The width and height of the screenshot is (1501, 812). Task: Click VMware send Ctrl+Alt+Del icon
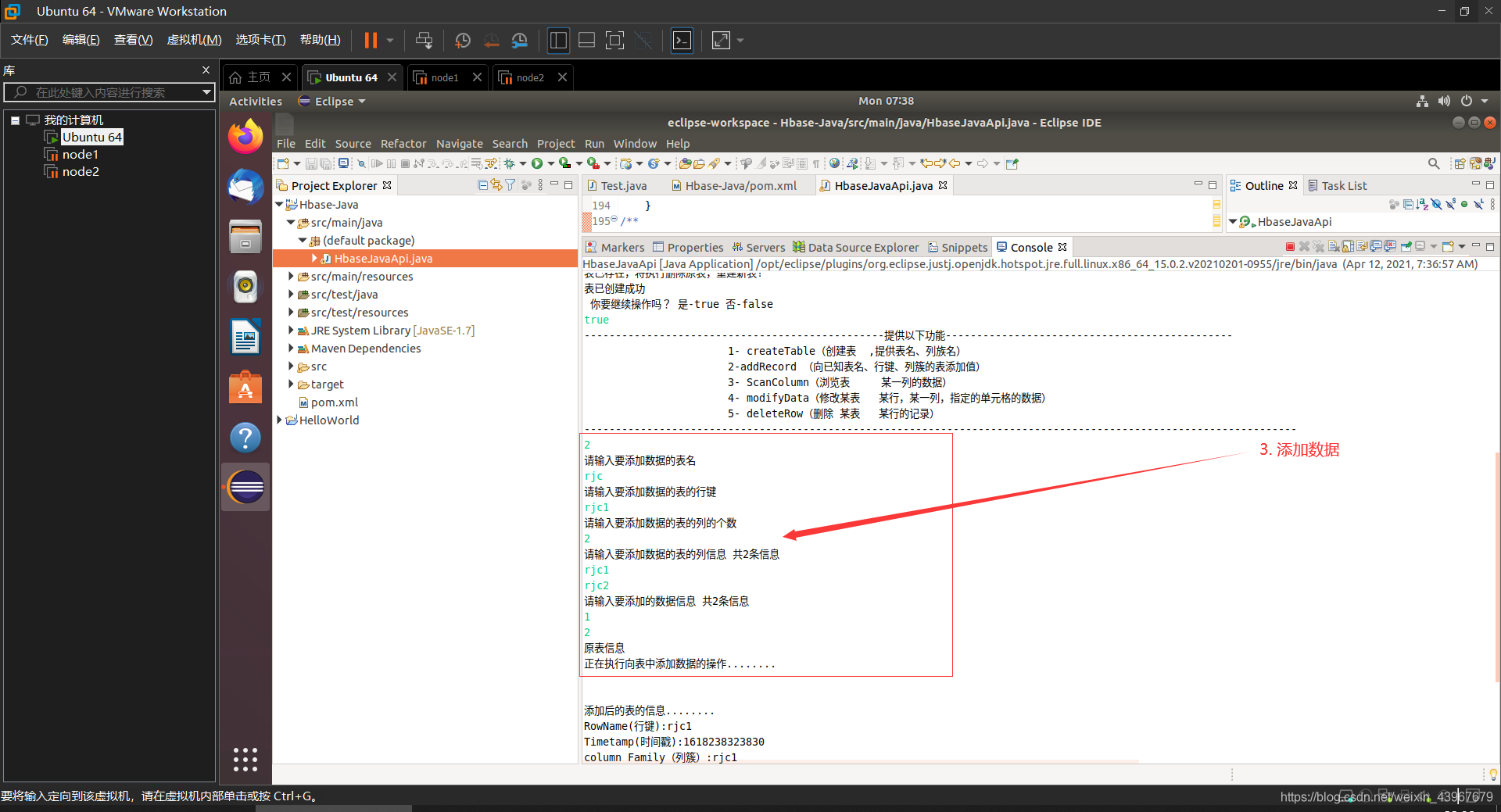[424, 40]
